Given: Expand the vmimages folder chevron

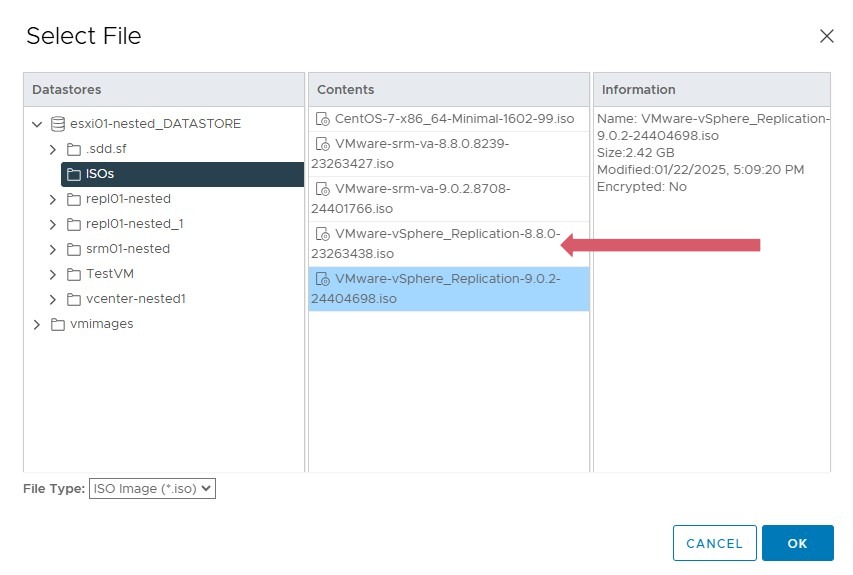Looking at the screenshot, I should pyautogui.click(x=37, y=324).
